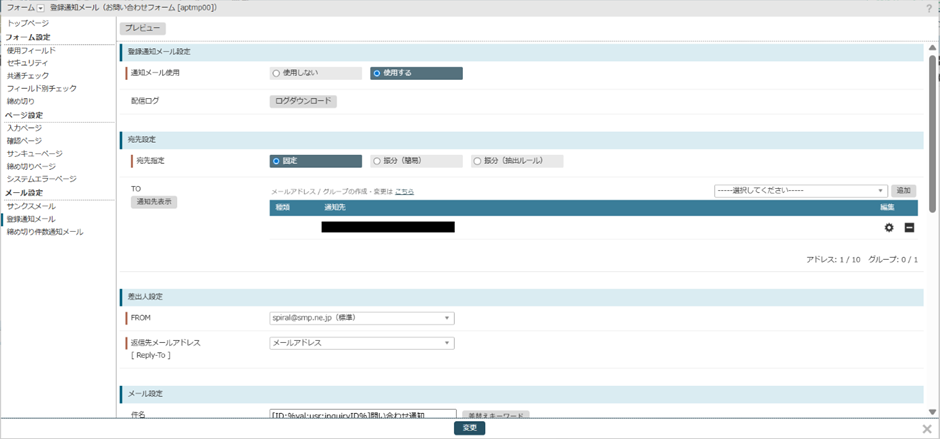Click the scrollbar up arrow
Image resolution: width=940 pixels, height=439 pixels.
[x=932, y=48]
